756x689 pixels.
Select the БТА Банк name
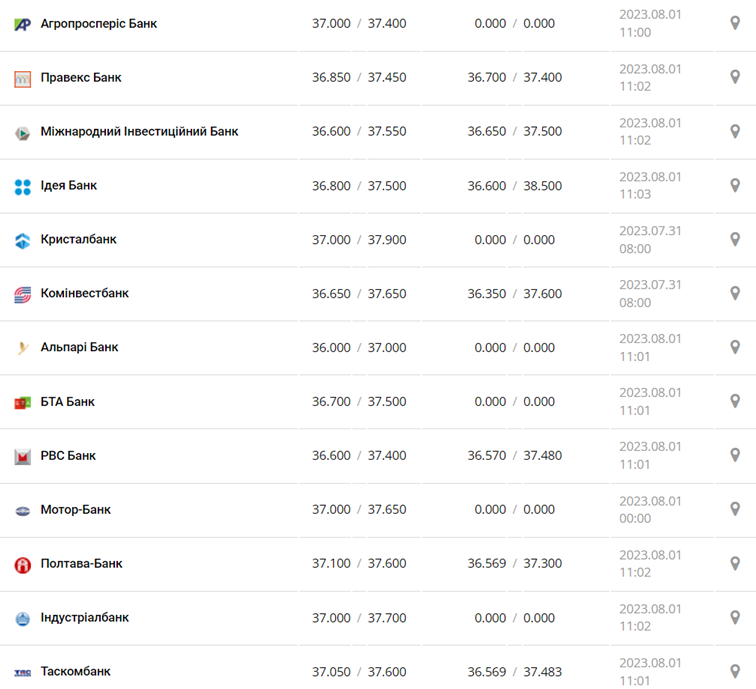(x=68, y=401)
